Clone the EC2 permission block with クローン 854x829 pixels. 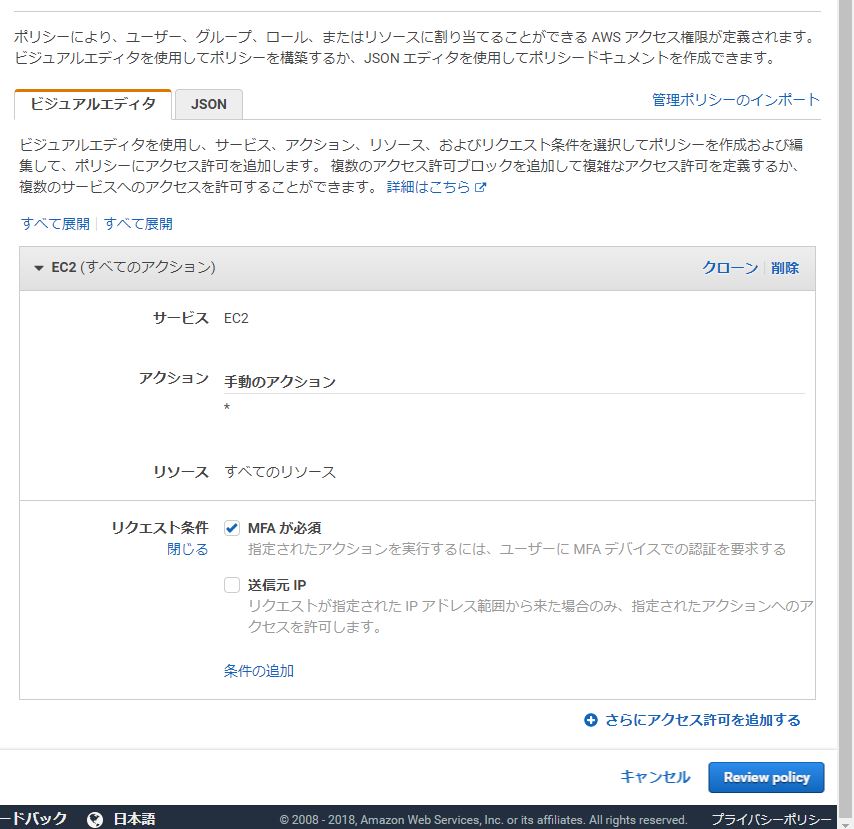(x=730, y=267)
